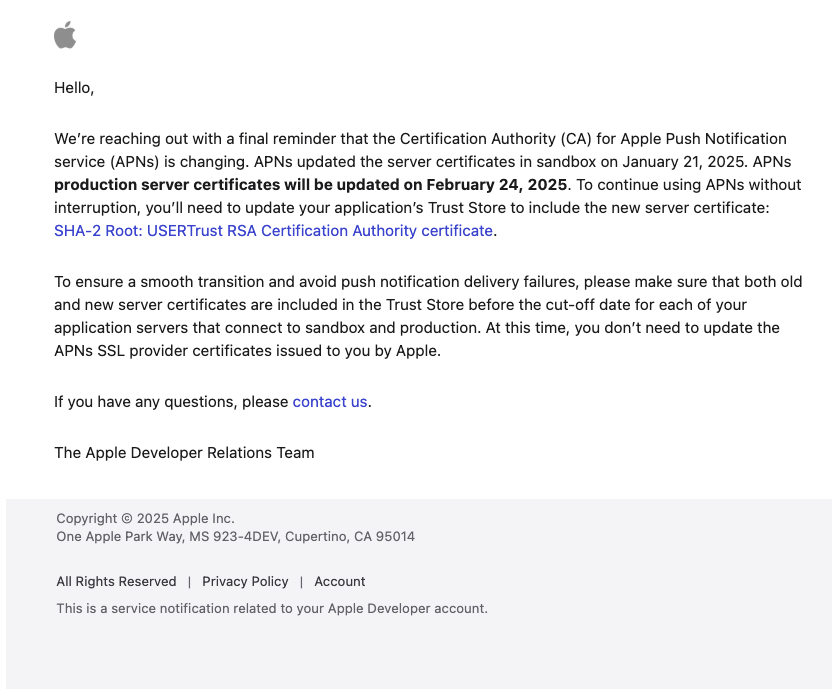The width and height of the screenshot is (839, 697).
Task: Open the Privacy Policy footer link
Action: [x=245, y=581]
